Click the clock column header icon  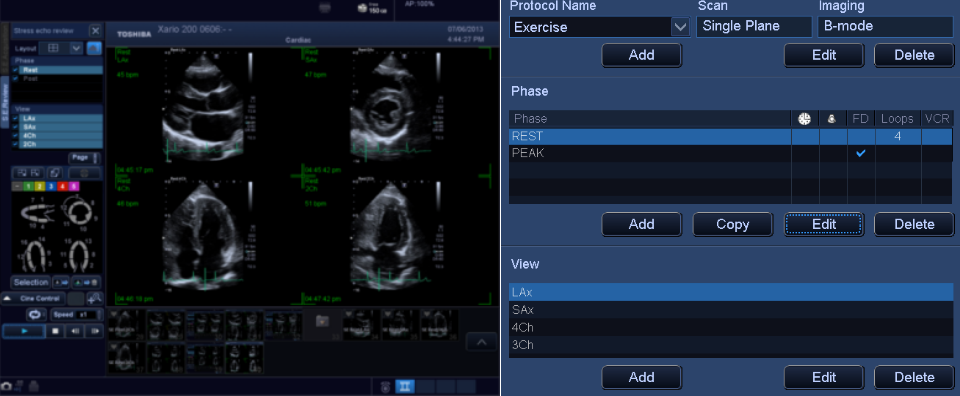804,119
